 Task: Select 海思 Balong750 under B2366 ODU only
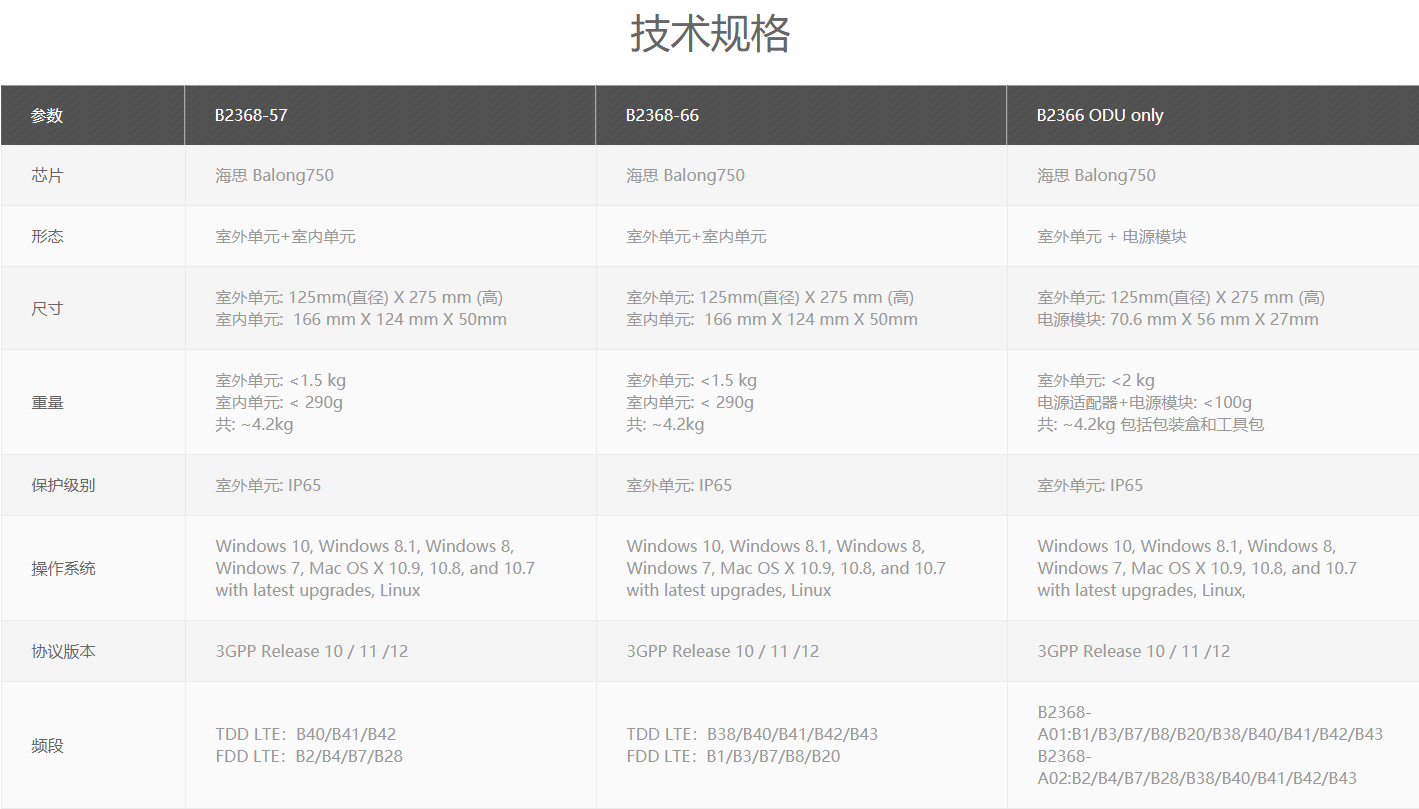click(1097, 176)
